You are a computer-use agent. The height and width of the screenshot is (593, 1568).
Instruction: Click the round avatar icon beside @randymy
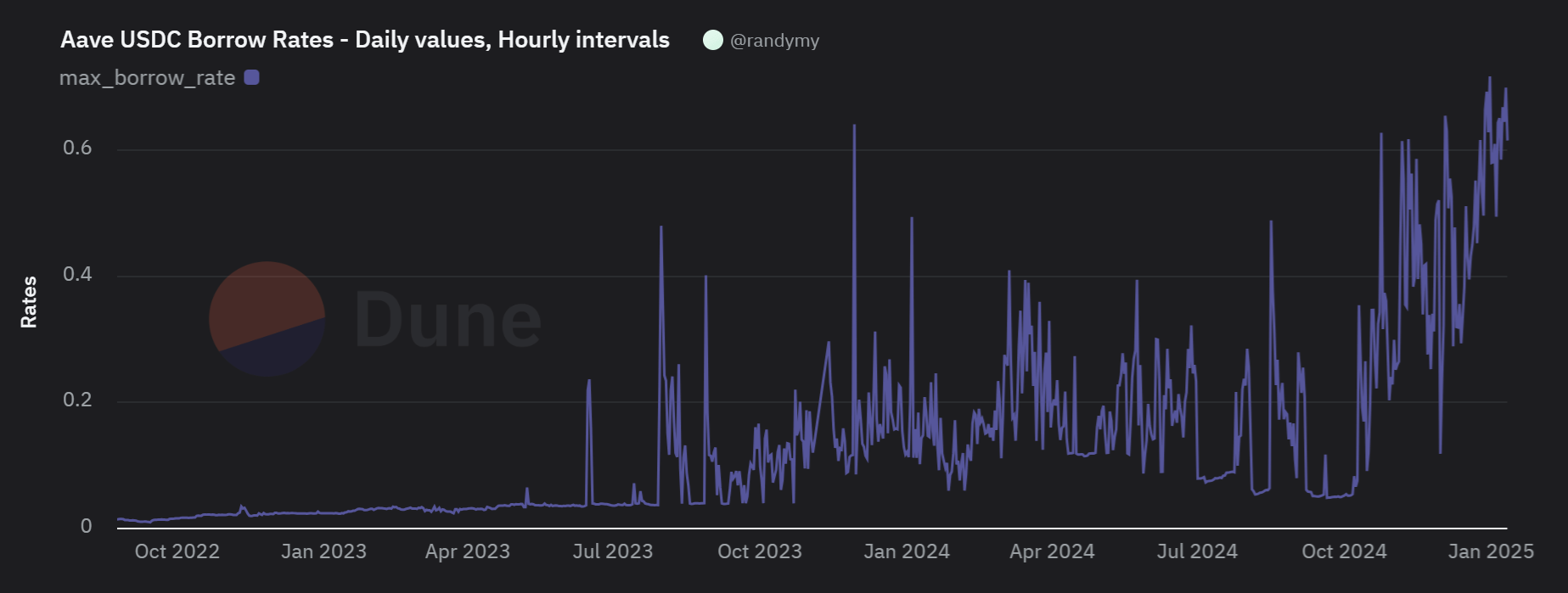[713, 40]
